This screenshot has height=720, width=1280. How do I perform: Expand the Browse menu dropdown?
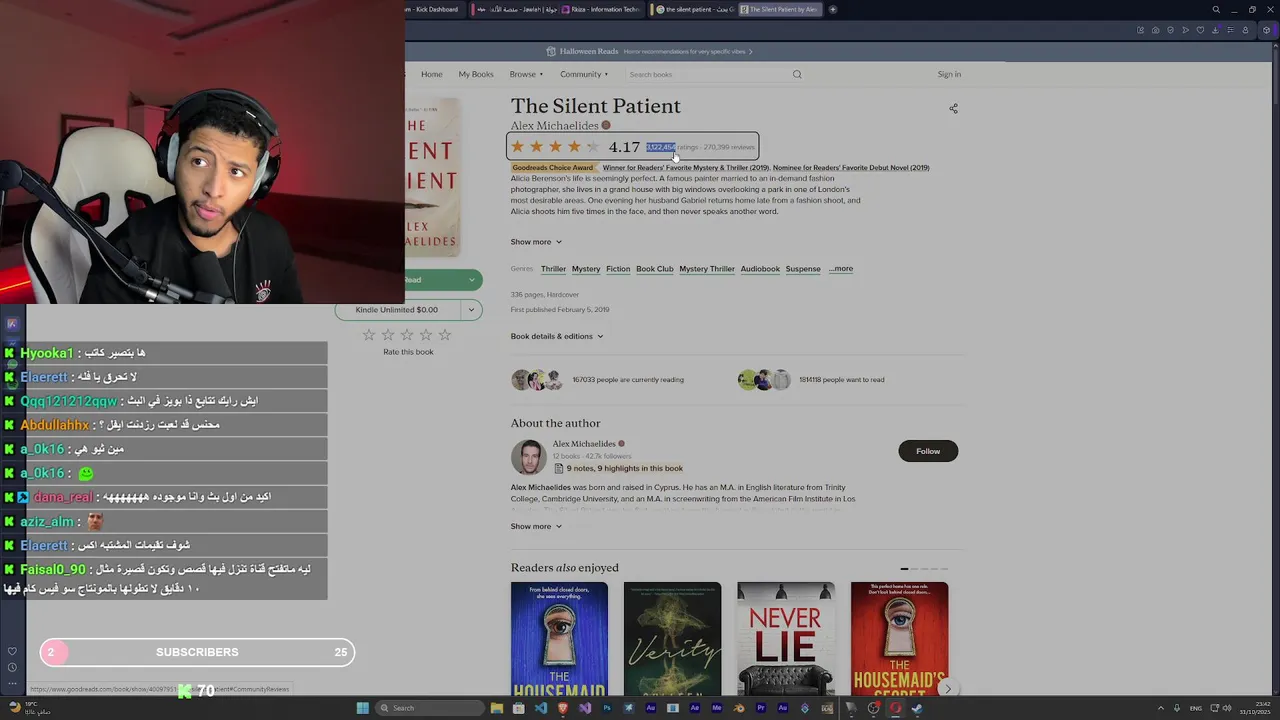tap(526, 74)
